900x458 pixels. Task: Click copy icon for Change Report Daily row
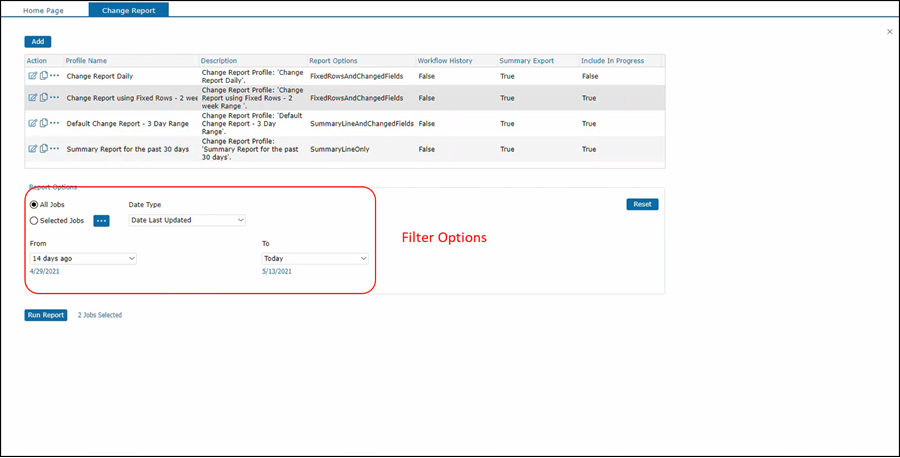(x=43, y=76)
